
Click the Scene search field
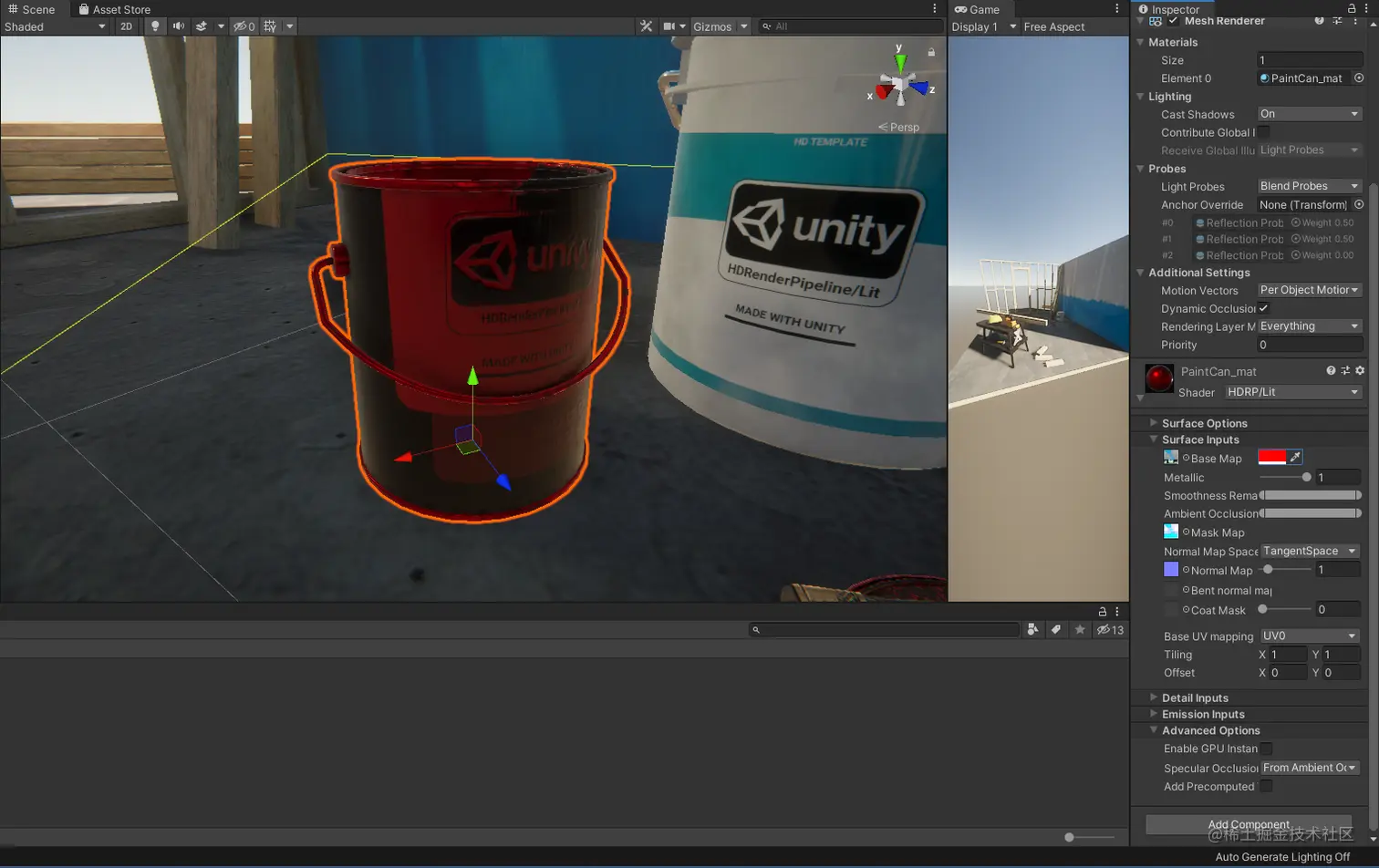pyautogui.click(x=851, y=26)
